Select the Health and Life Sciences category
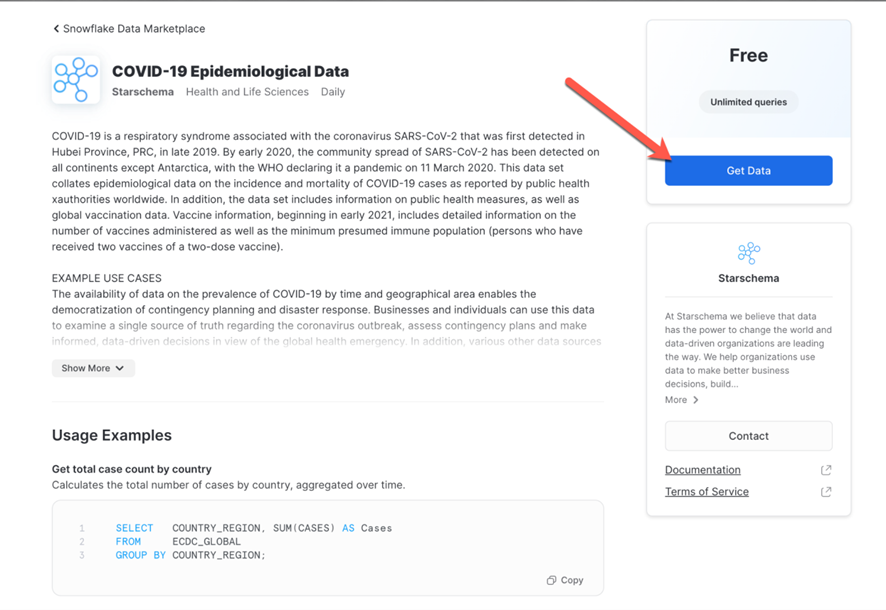 [x=247, y=92]
